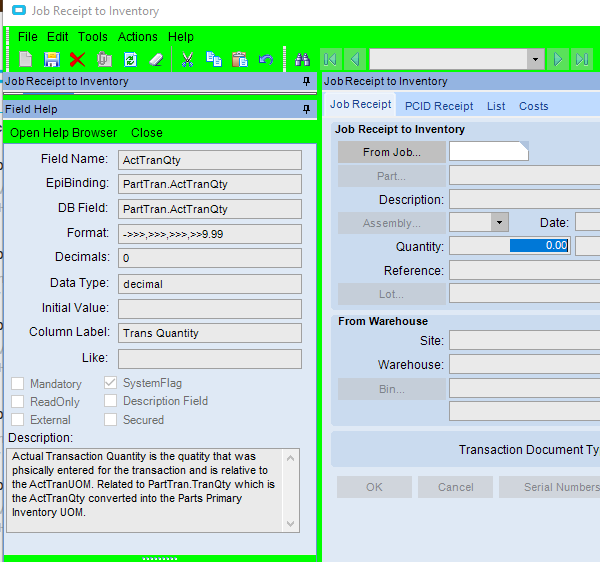Click the Clear eraser icon
The width and height of the screenshot is (600, 562).
pyautogui.click(x=155, y=60)
